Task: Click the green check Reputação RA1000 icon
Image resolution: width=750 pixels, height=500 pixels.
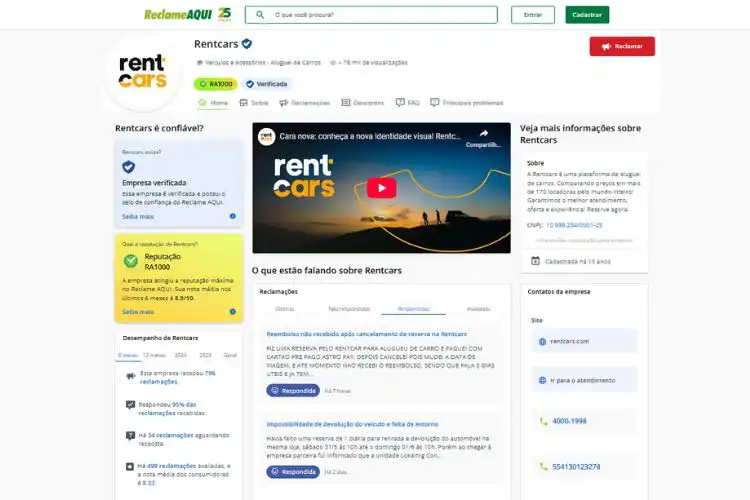Action: click(131, 261)
